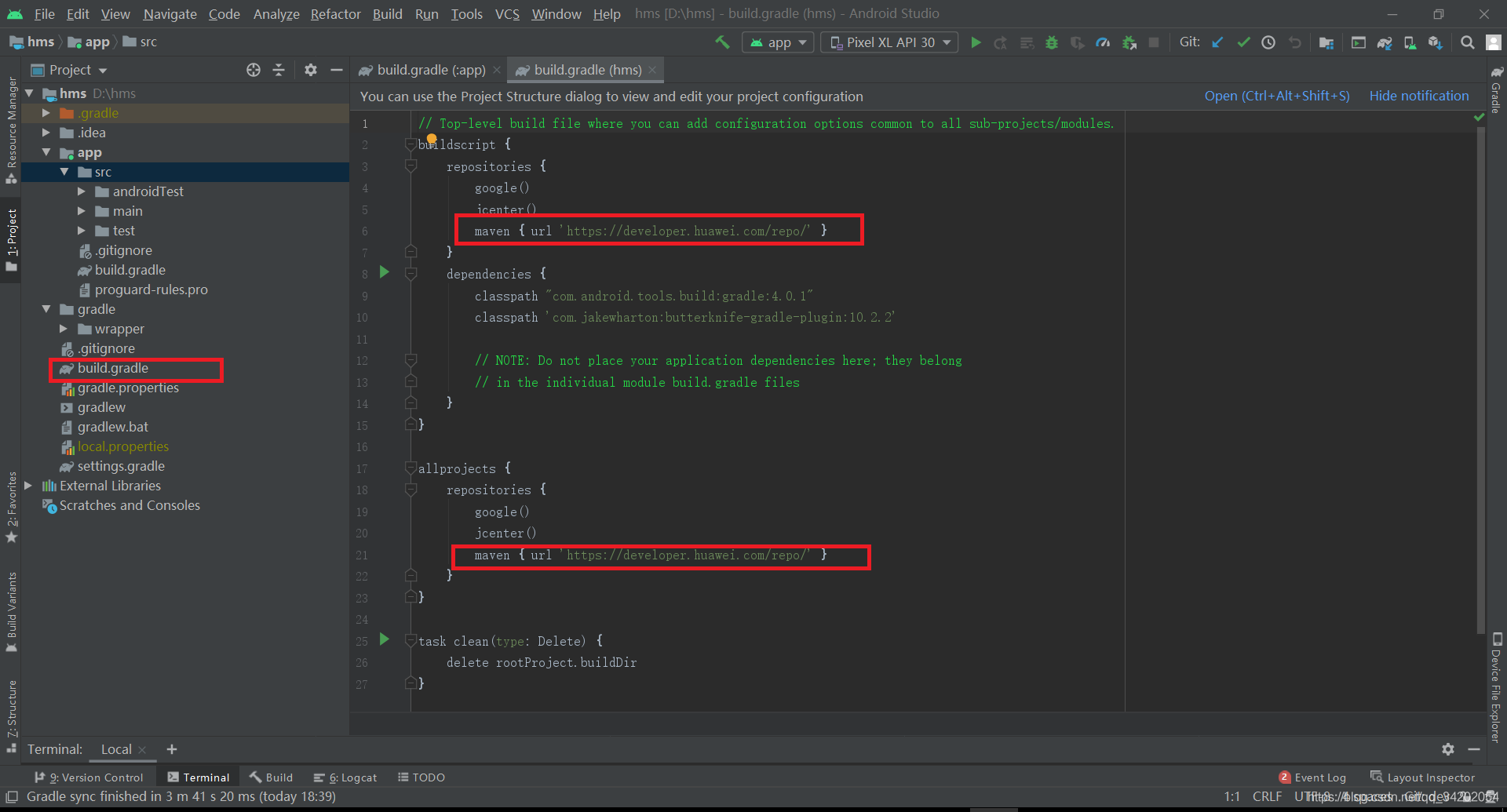
Task: Open the VCS menu
Action: 507,14
